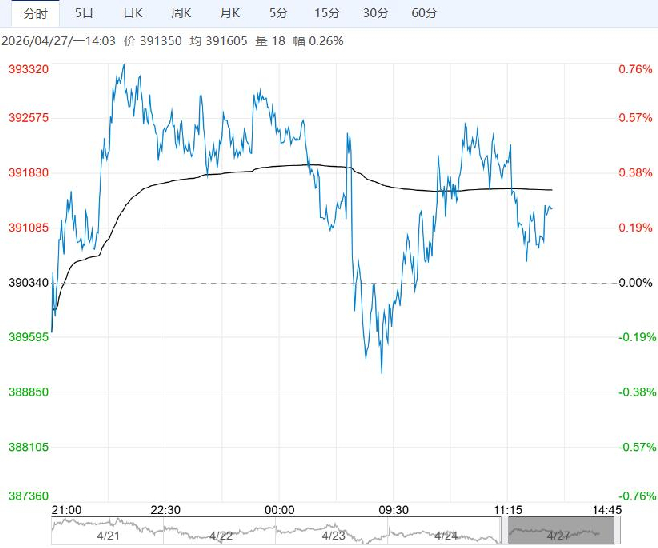Switch to the 15分 interval tab
Viewport: 658px width, 548px height.
point(326,13)
